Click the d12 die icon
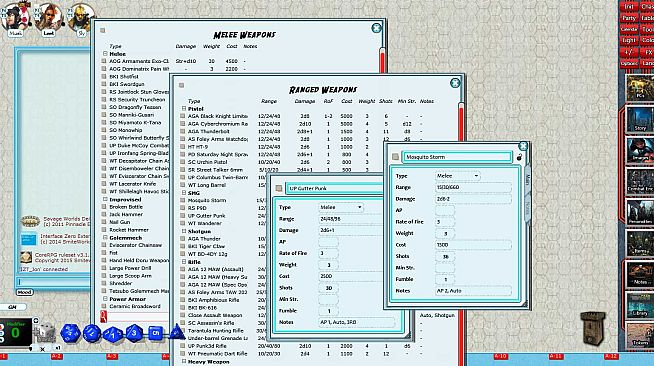 coord(92,333)
